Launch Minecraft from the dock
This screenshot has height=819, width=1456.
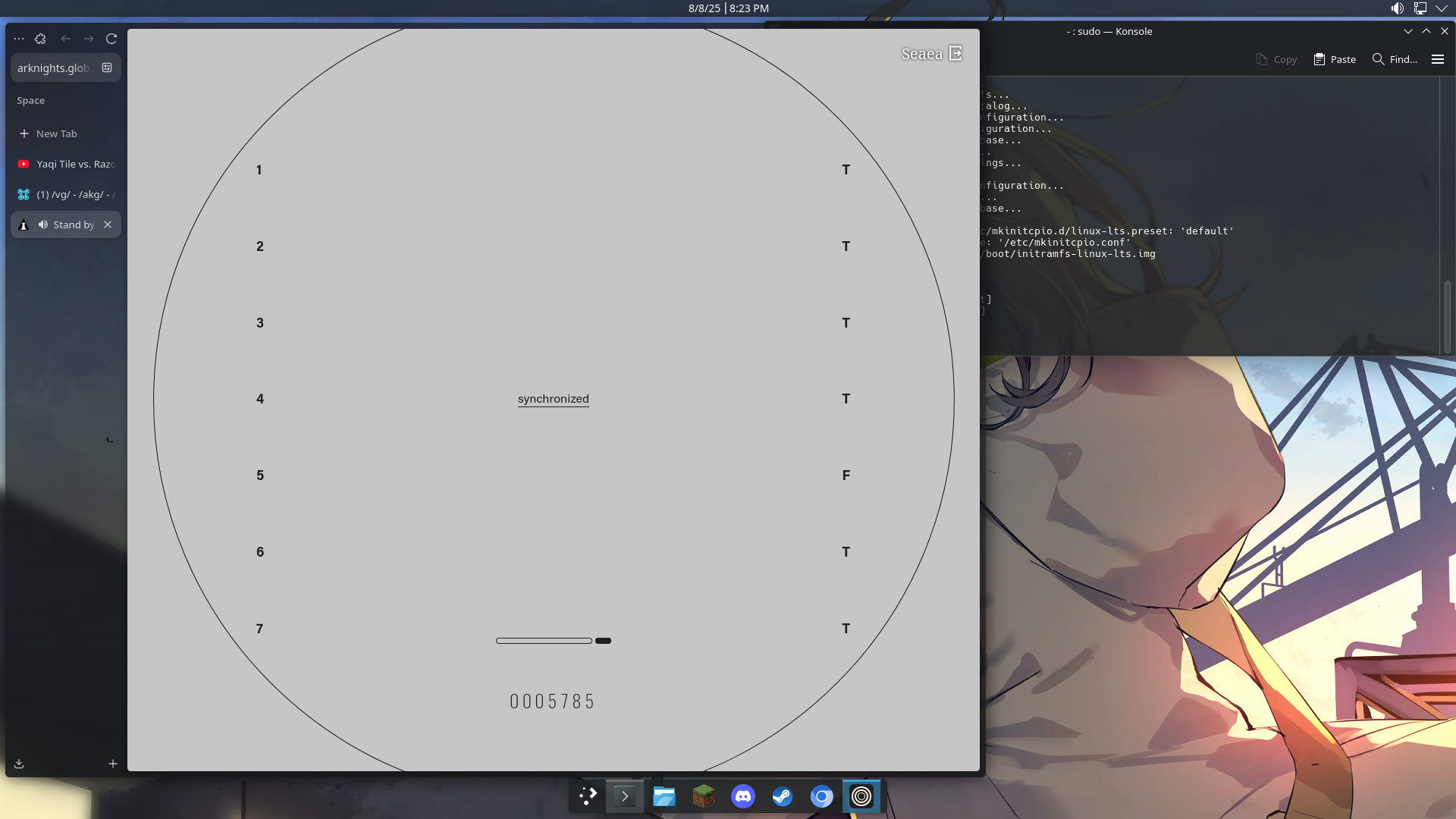(x=704, y=796)
